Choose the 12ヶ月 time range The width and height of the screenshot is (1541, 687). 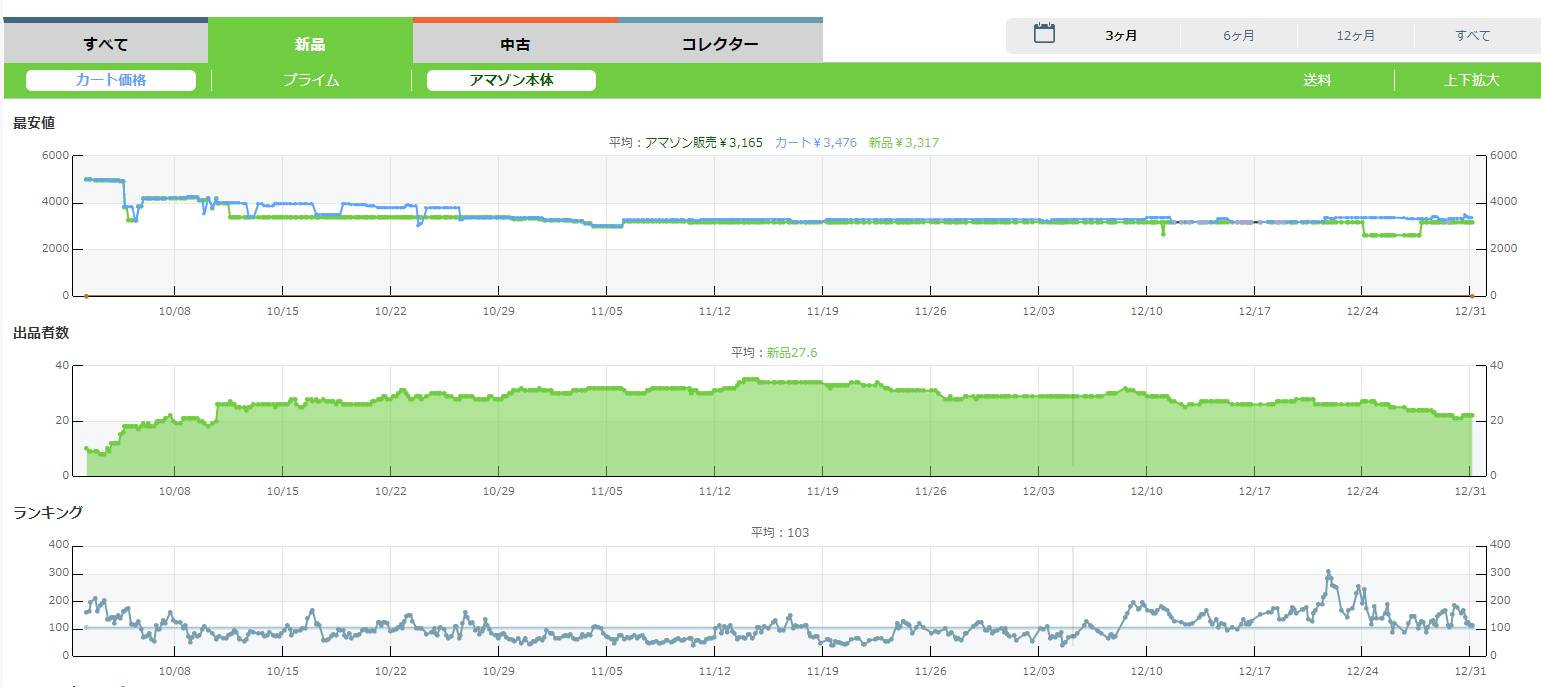(x=1355, y=36)
